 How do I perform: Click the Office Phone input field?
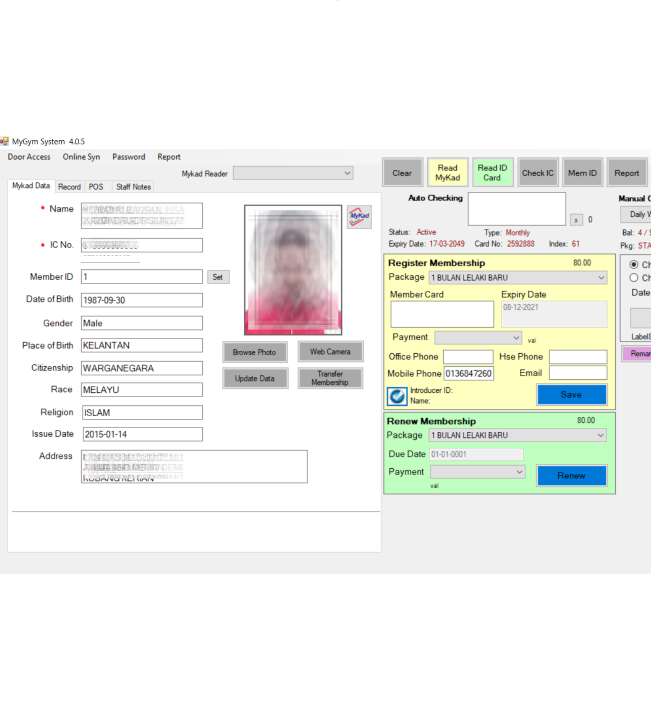pos(468,357)
